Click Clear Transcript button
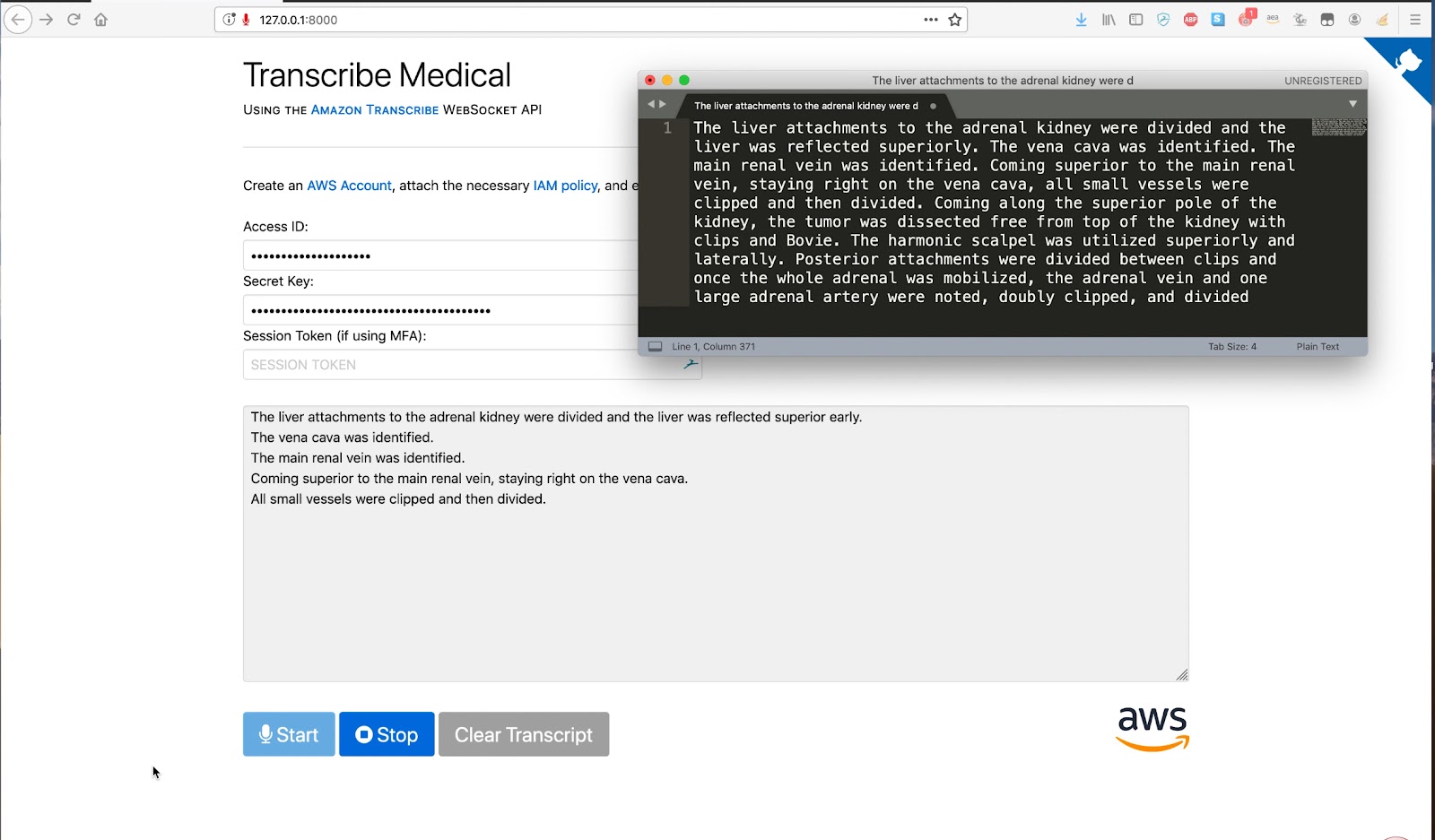Screen dimensions: 1435x840 [524, 734]
